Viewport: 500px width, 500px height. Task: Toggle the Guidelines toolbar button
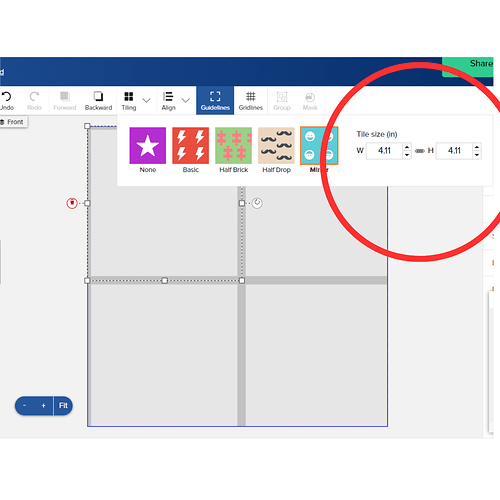[x=215, y=101]
